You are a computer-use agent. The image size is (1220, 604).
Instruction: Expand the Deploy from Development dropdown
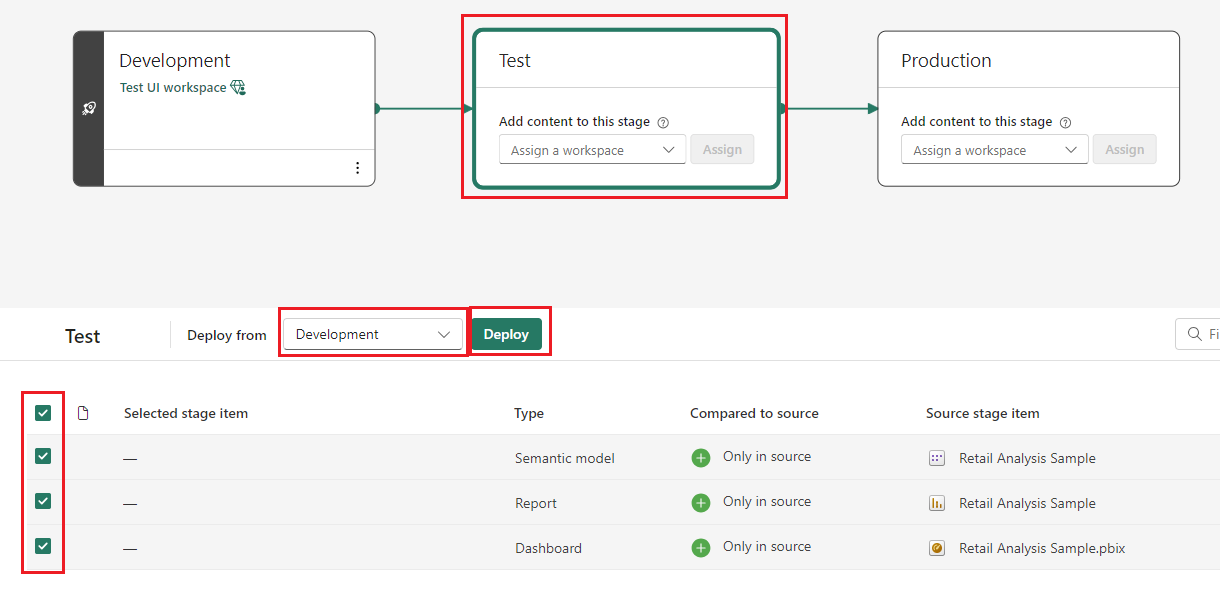[x=373, y=334]
